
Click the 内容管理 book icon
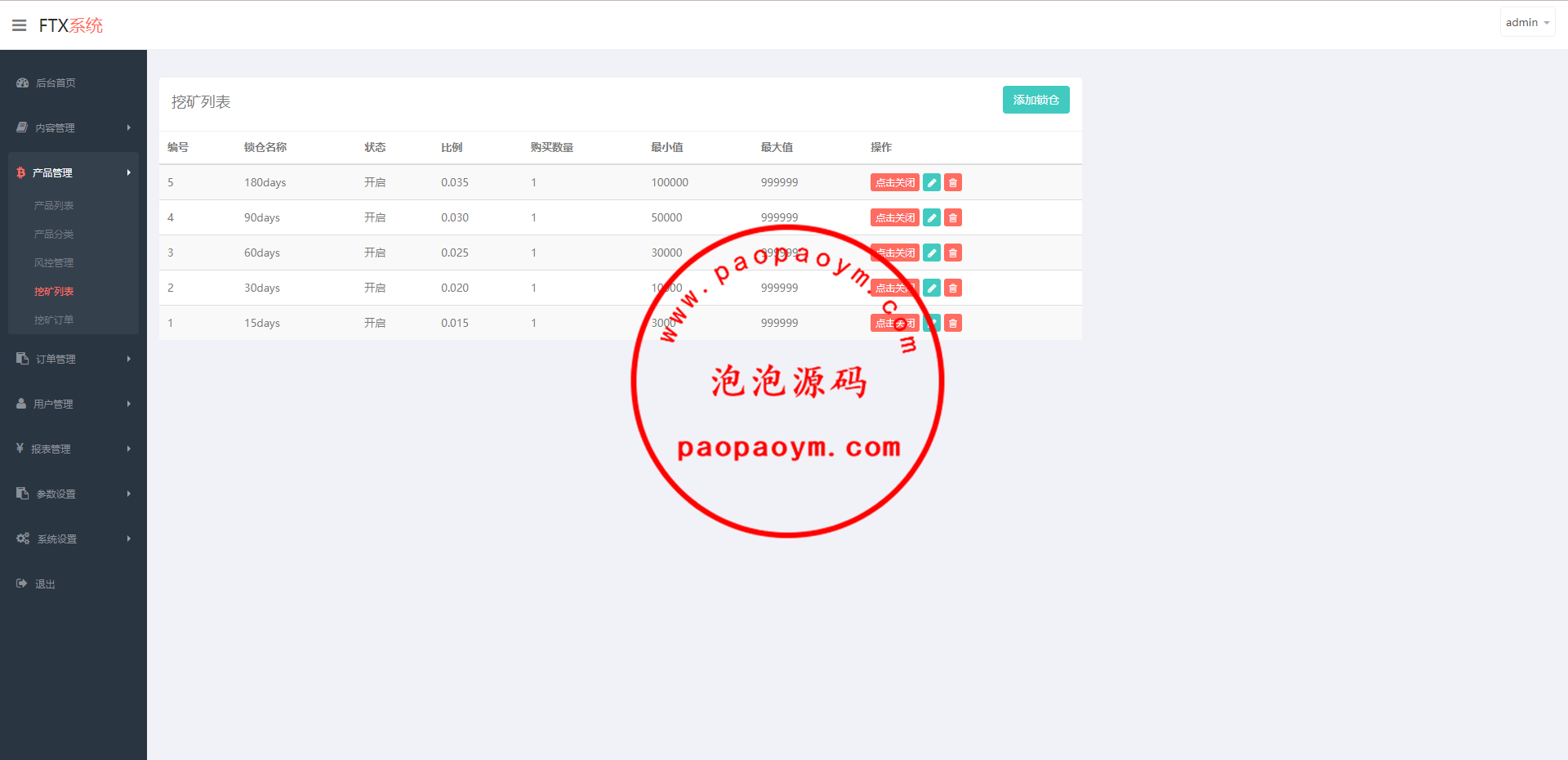coord(22,127)
